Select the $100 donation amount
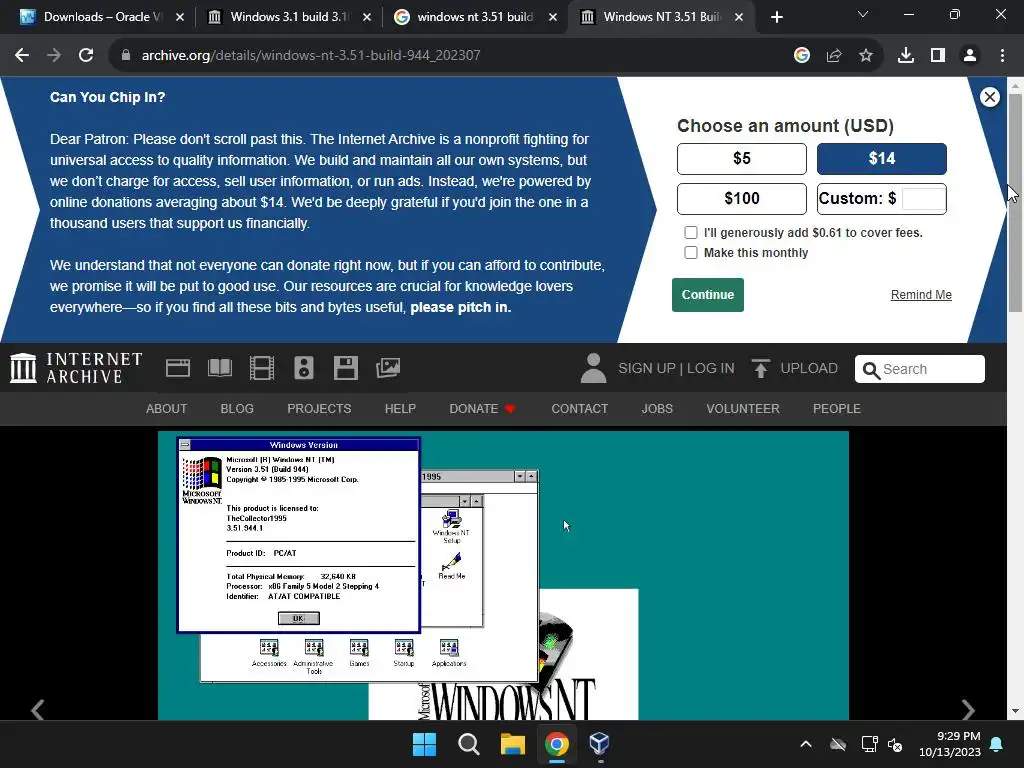 [742, 199]
